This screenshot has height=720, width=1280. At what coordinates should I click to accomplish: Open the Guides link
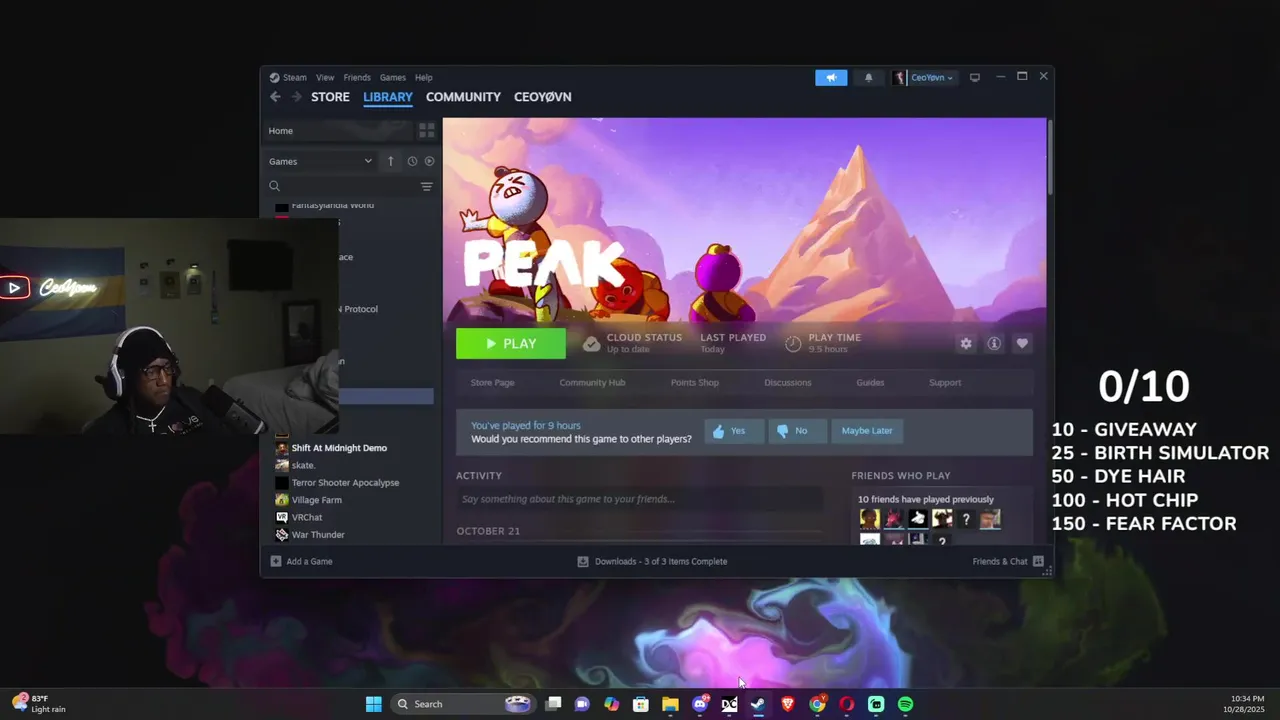(x=870, y=382)
